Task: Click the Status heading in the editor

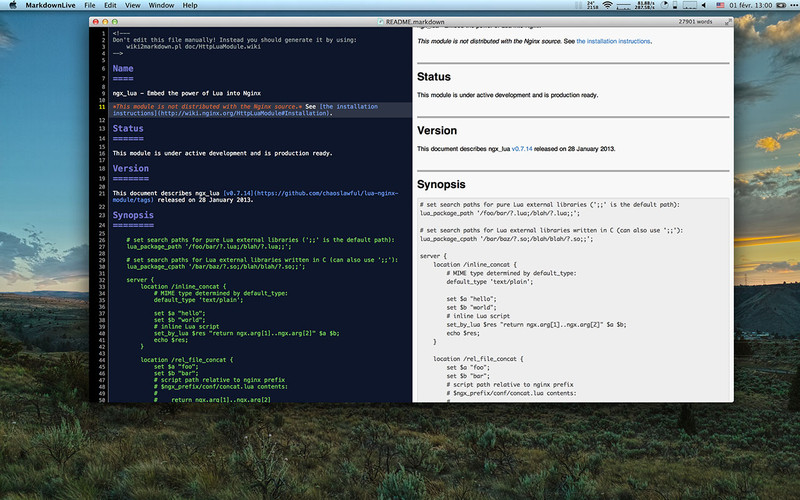Action: tap(128, 129)
